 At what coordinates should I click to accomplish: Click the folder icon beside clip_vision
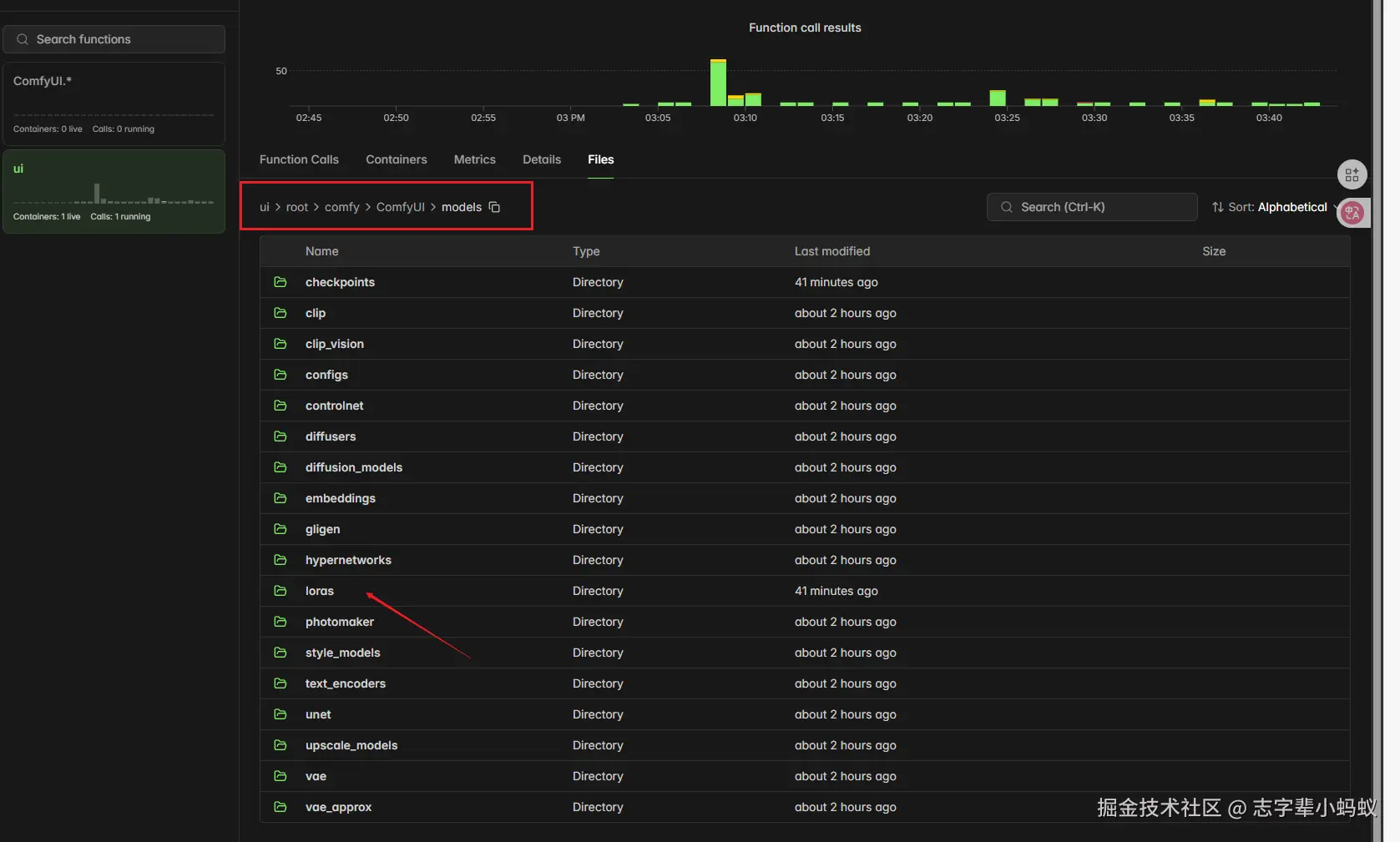(x=281, y=344)
